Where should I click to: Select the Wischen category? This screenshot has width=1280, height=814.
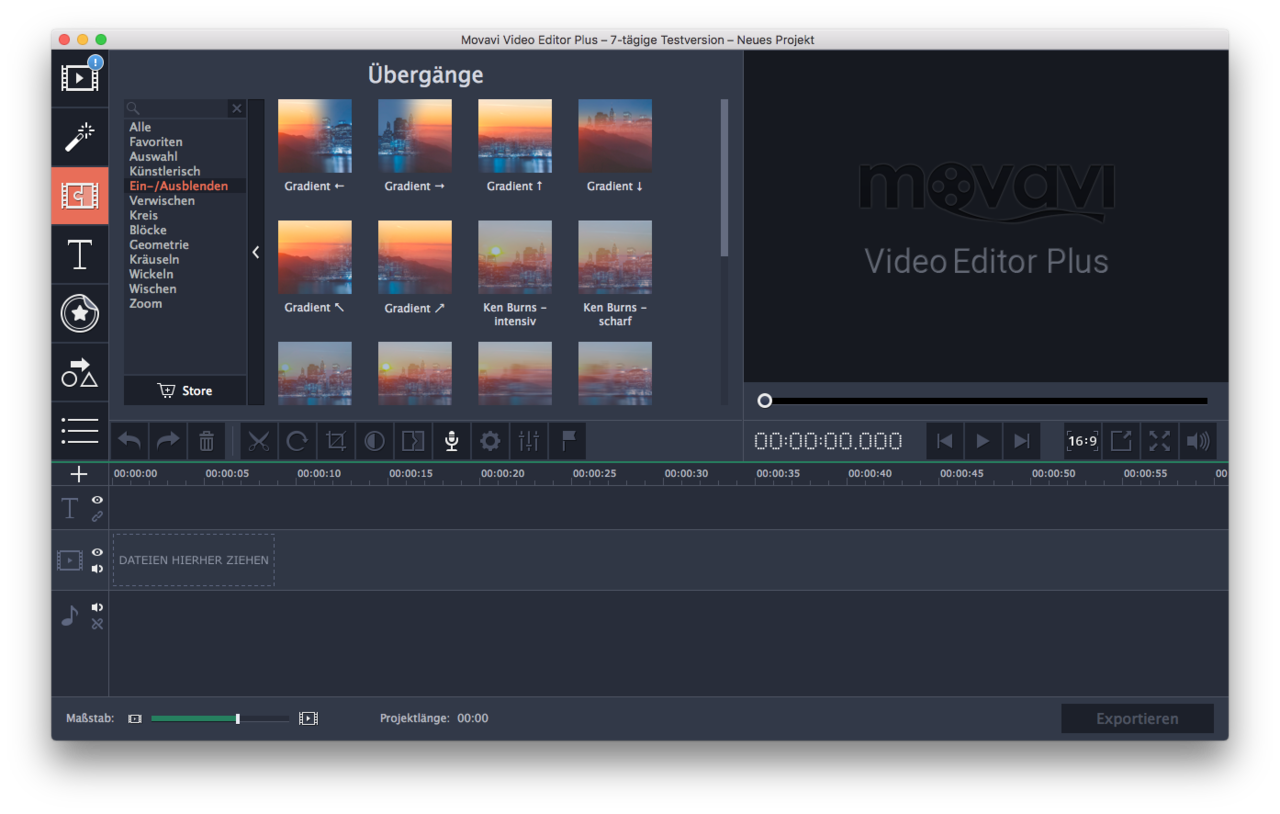[x=153, y=289]
